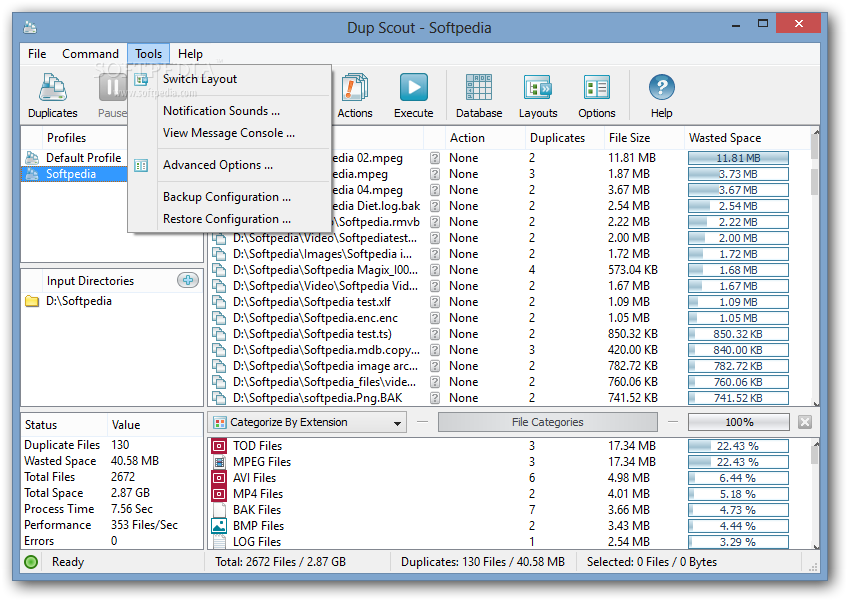Click the action icon in 02.mpeg row
The height and width of the screenshot is (601, 848).
coord(435,158)
